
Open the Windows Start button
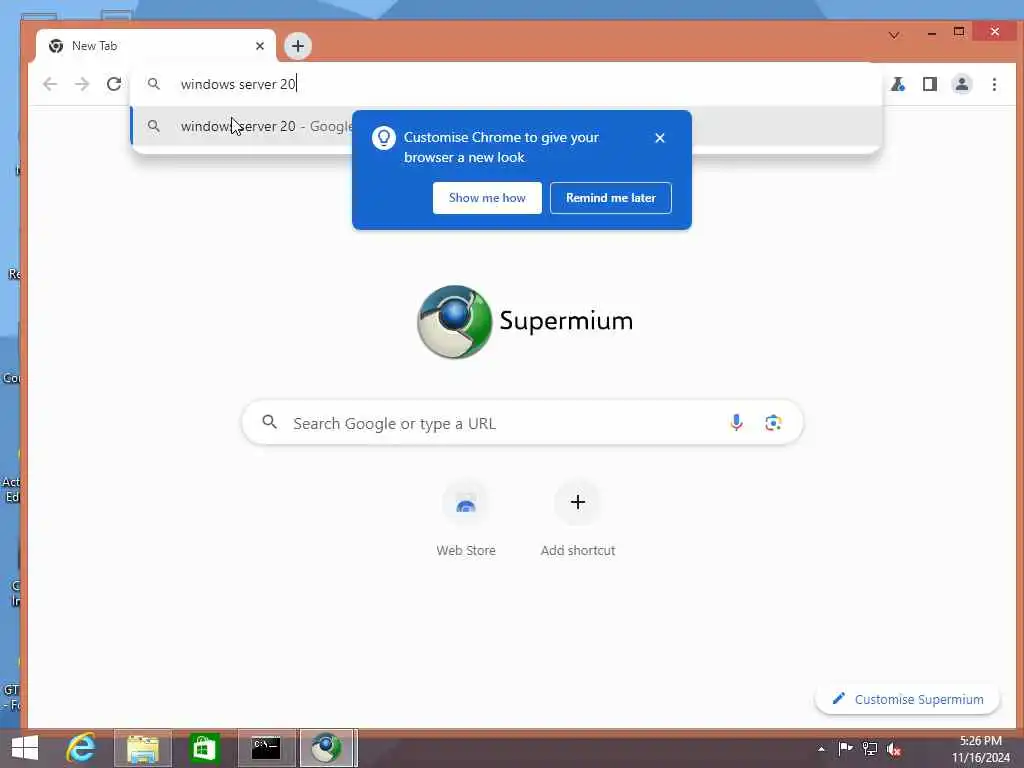tap(25, 748)
